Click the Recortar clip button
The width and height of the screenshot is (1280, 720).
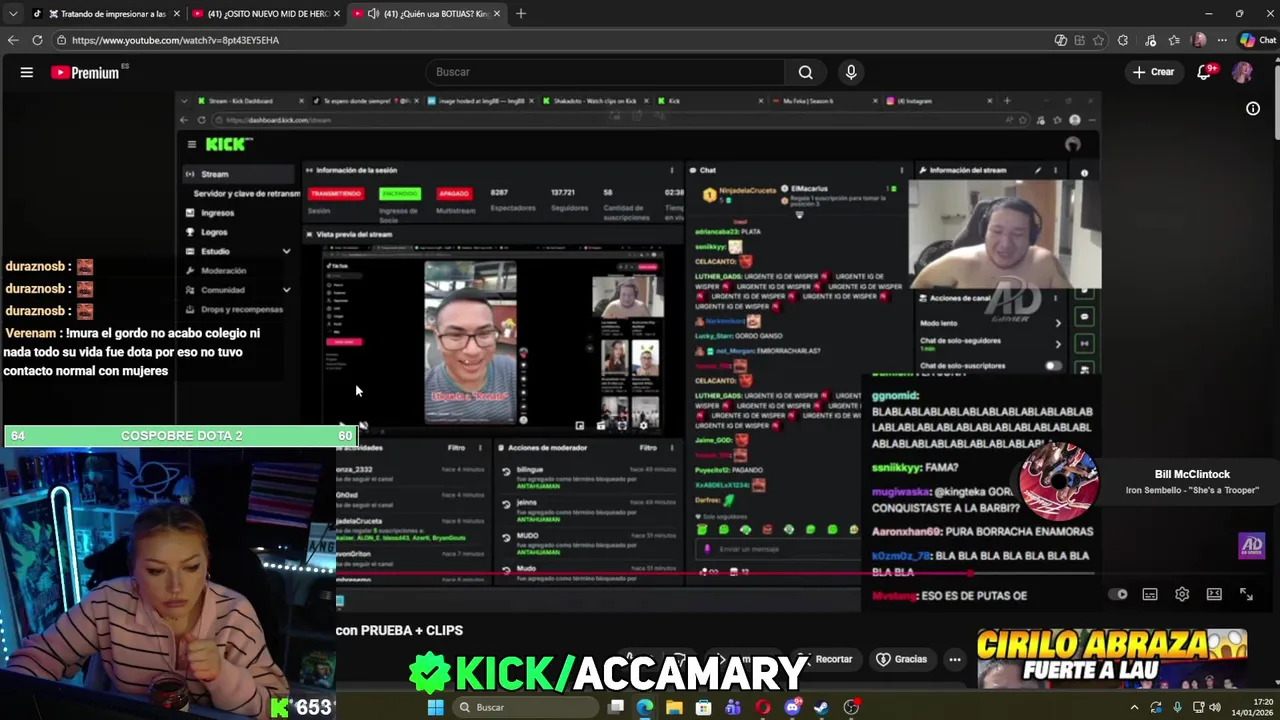click(x=826, y=659)
